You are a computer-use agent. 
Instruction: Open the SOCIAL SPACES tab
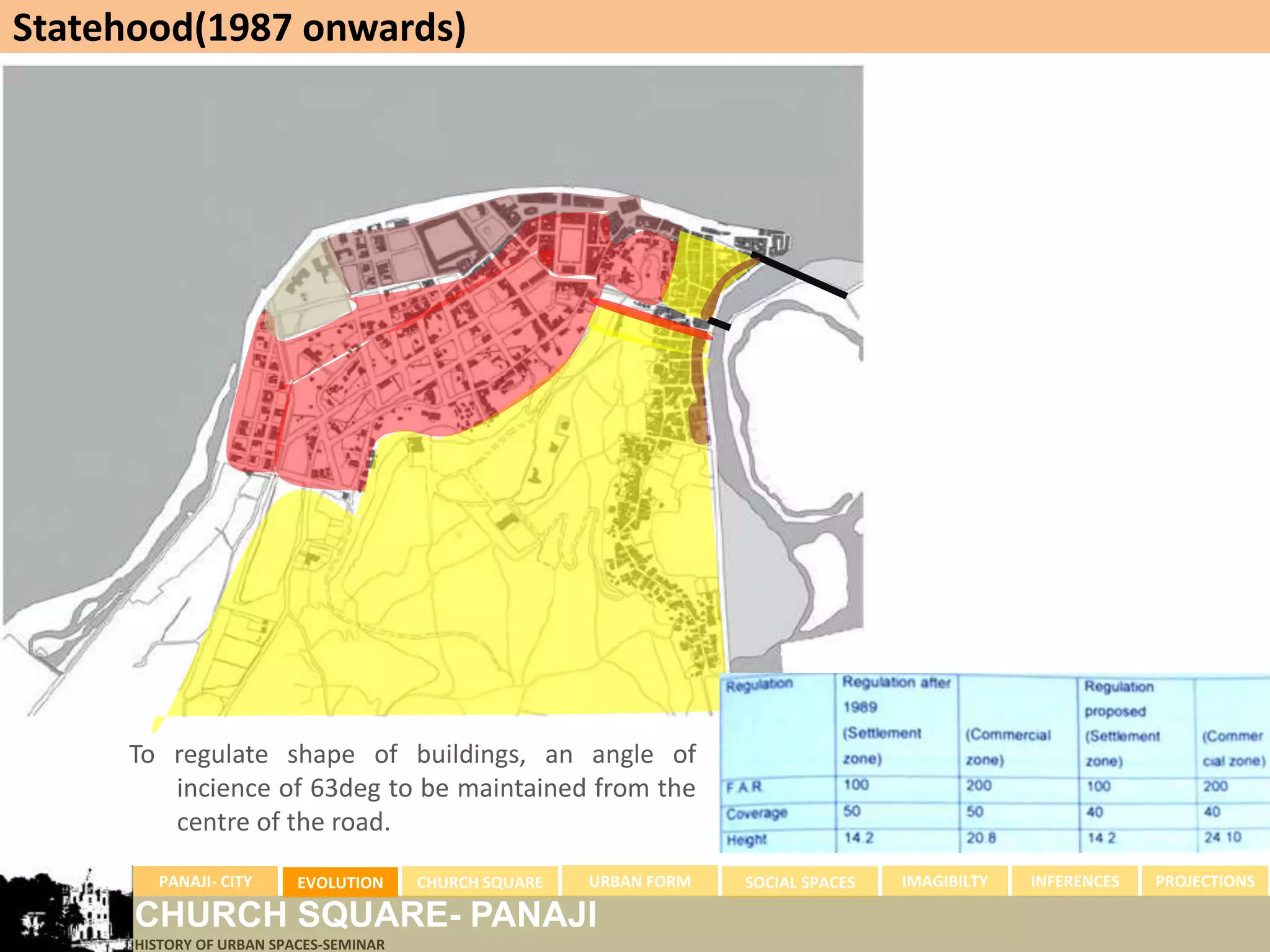(x=799, y=881)
